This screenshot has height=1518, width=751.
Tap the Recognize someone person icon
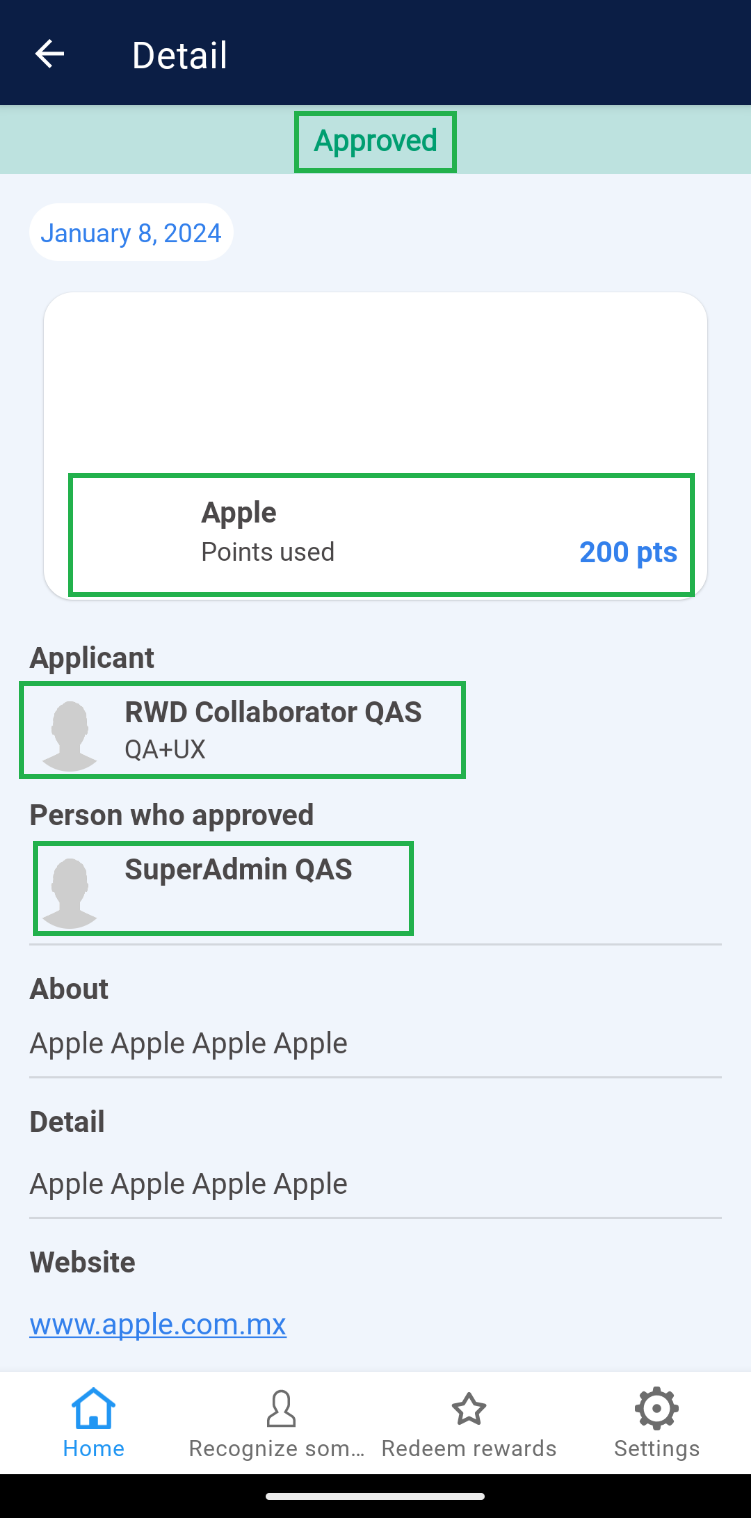point(281,1409)
